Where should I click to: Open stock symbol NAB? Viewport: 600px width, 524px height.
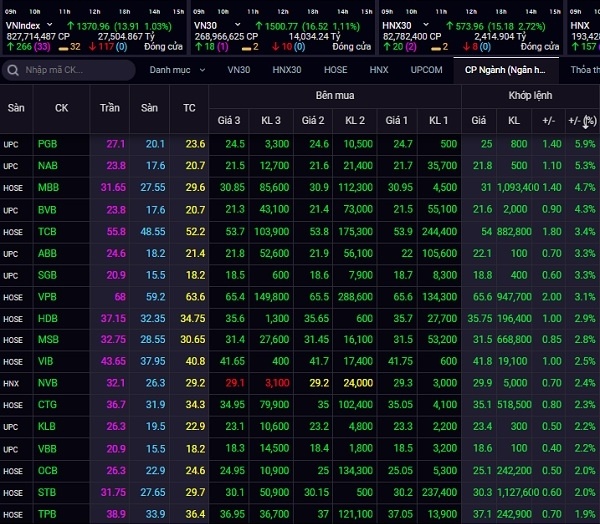(47, 166)
